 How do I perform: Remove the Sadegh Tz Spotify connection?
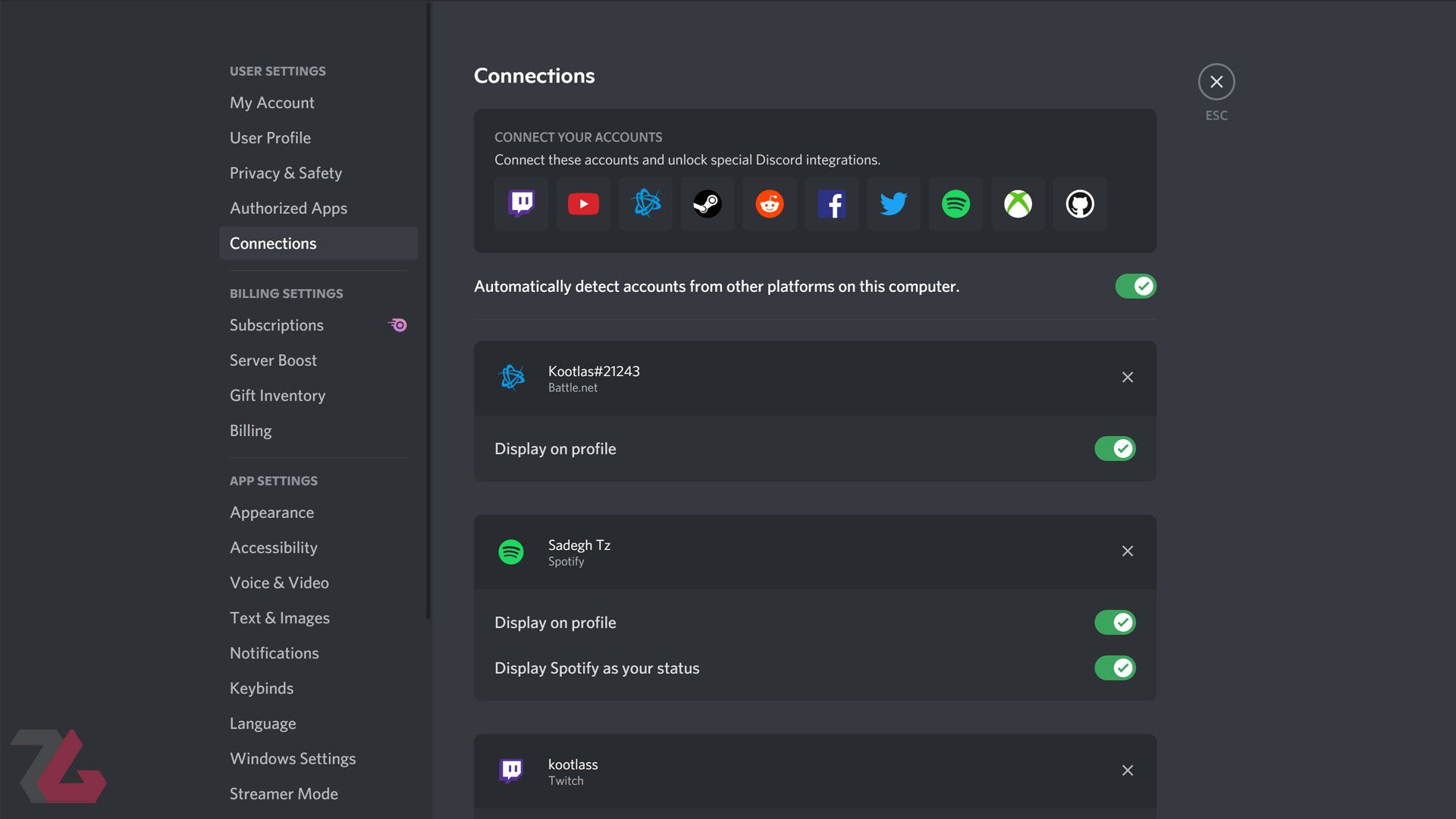tap(1128, 551)
